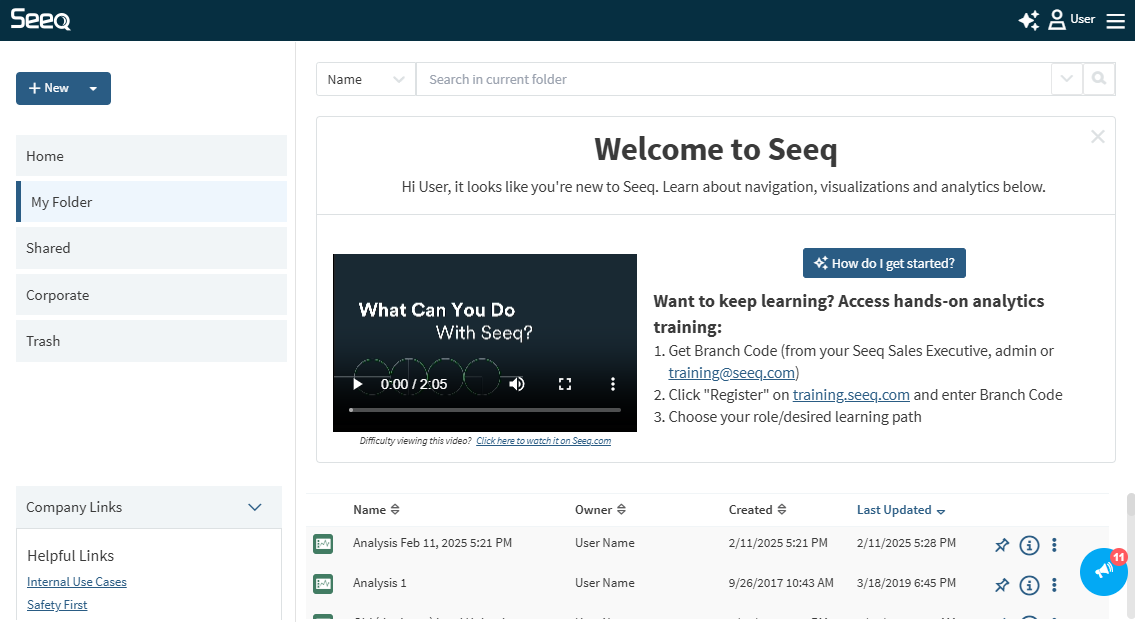Open the Corporate folder tab
Viewport: 1135px width, 622px height.
pos(151,295)
